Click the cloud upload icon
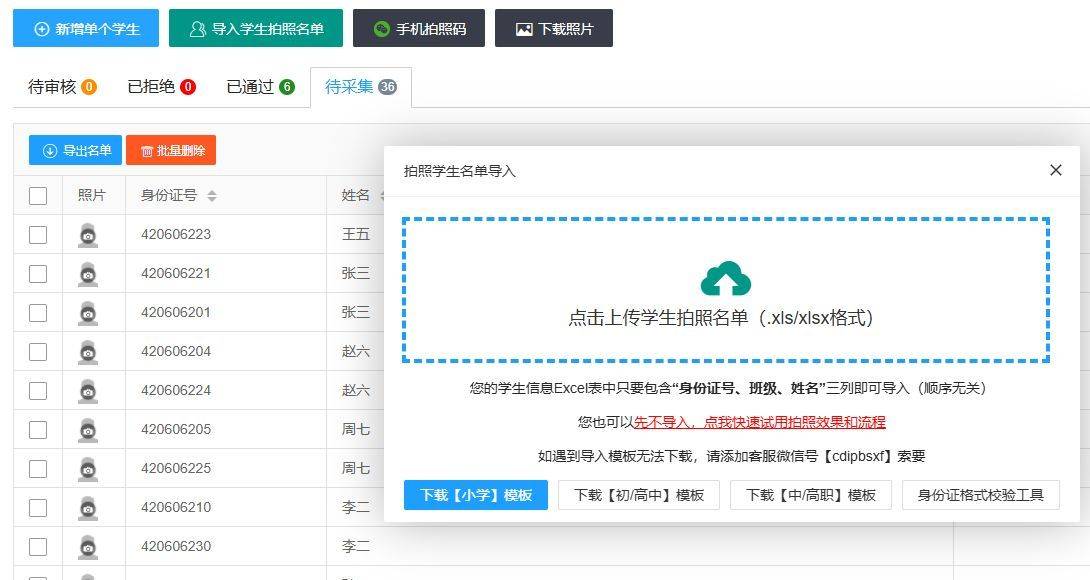 coord(725,278)
